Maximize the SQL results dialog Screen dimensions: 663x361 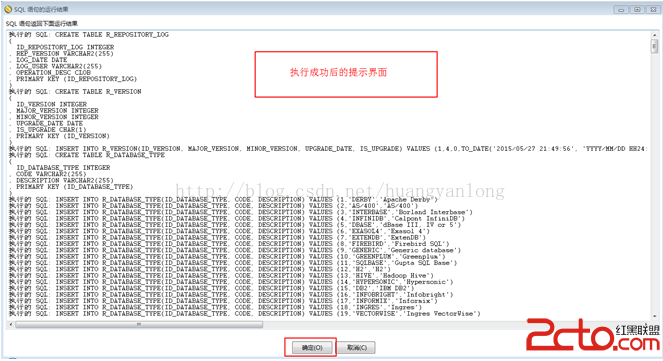point(637,9)
